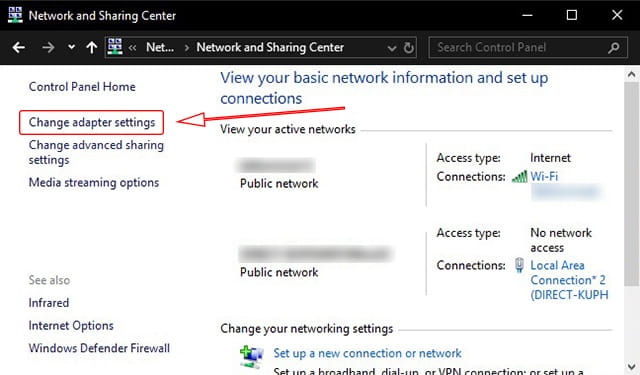Focus the Search Control Panel field
This screenshot has height=375, width=640.
pyautogui.click(x=528, y=48)
